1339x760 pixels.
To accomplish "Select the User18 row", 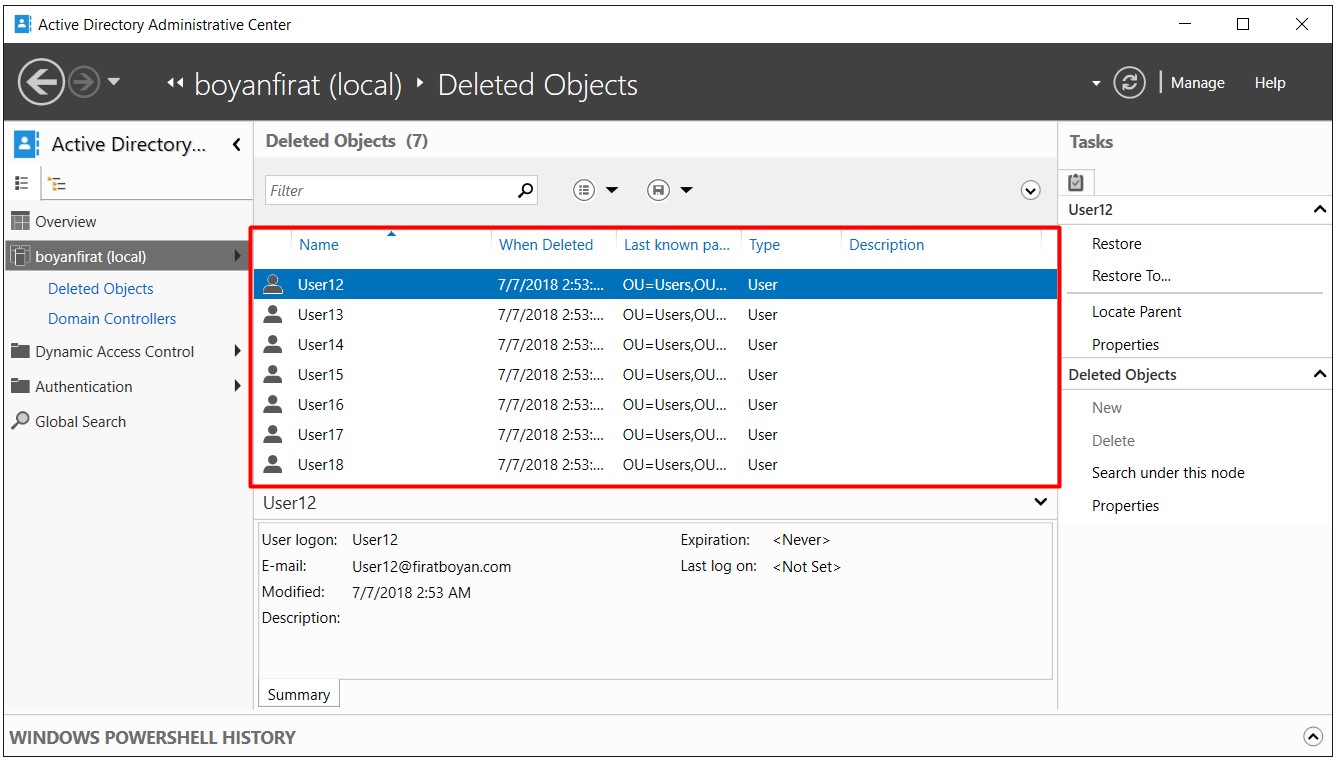I will click(x=655, y=465).
